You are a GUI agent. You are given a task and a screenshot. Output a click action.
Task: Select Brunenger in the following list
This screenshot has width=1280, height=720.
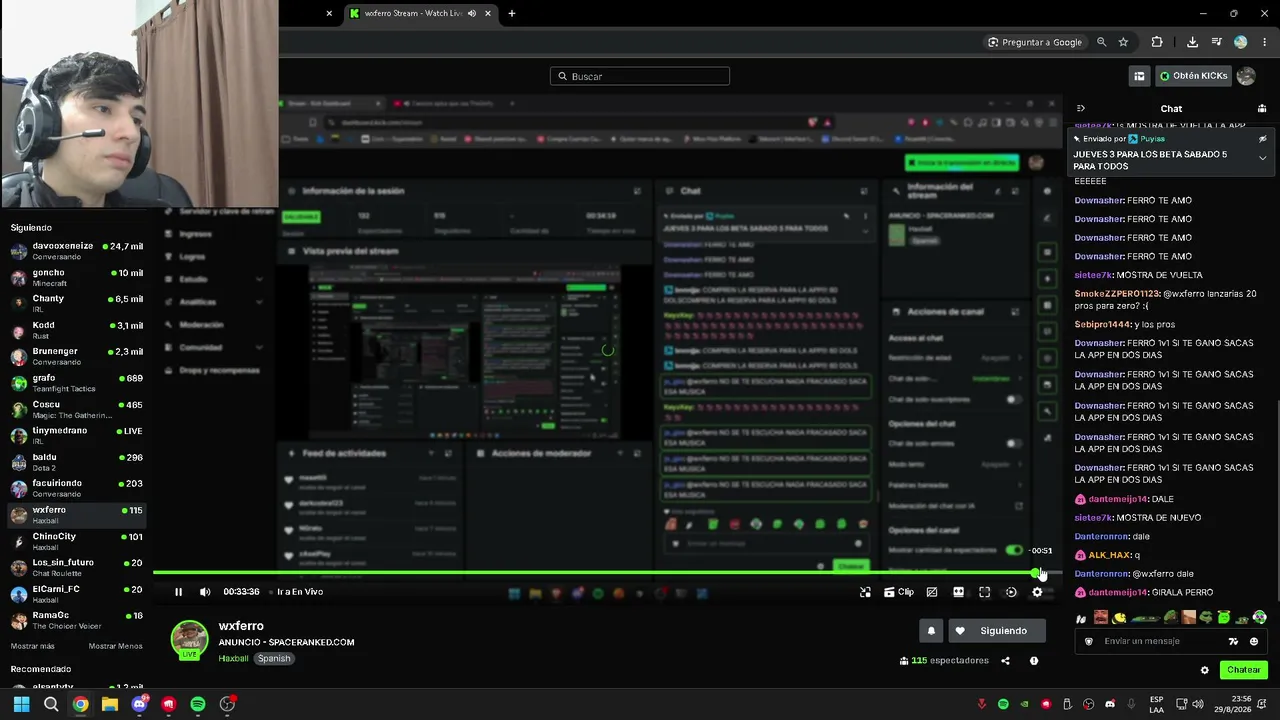point(76,357)
